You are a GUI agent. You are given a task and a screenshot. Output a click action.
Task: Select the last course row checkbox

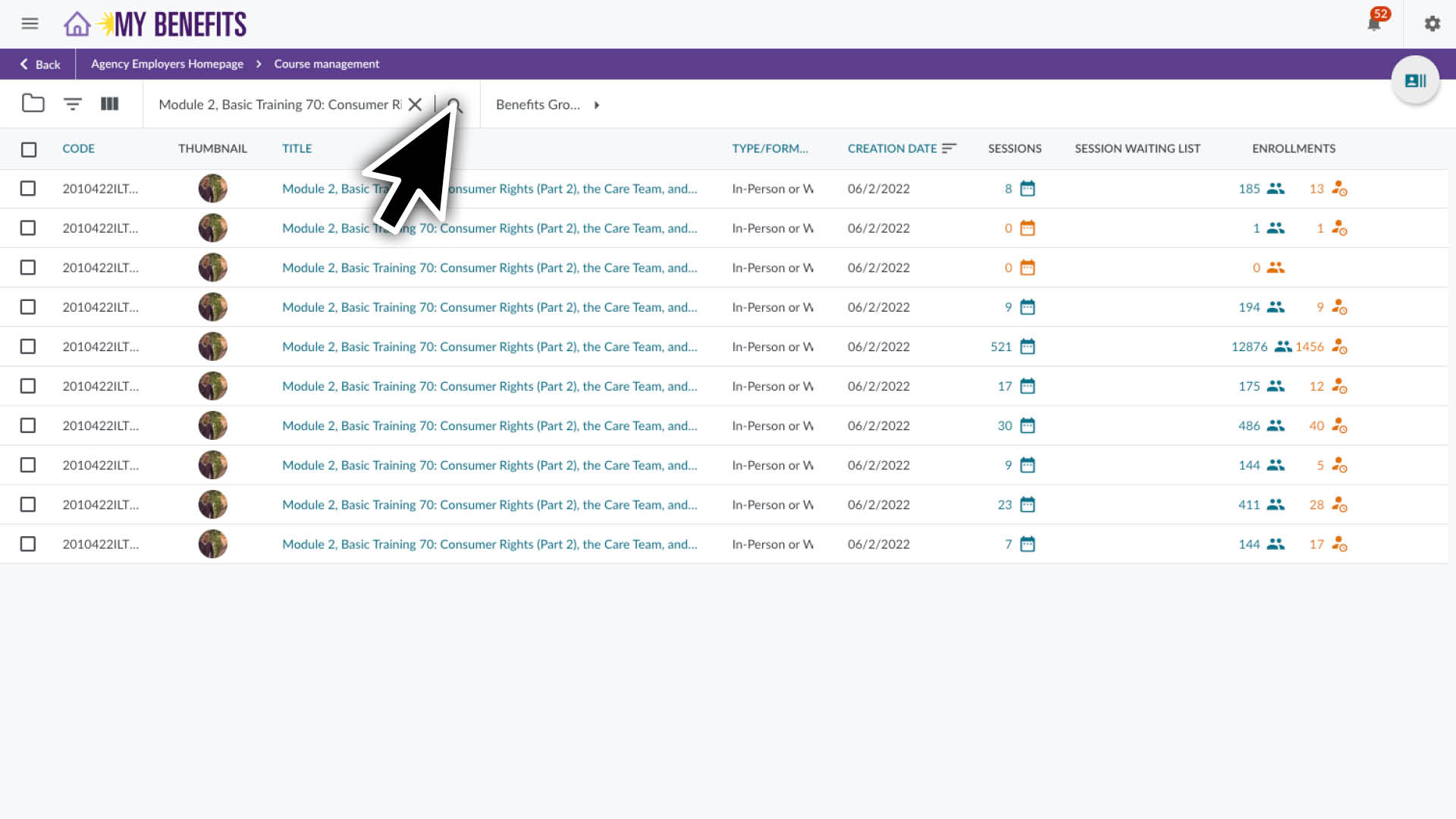click(x=28, y=544)
